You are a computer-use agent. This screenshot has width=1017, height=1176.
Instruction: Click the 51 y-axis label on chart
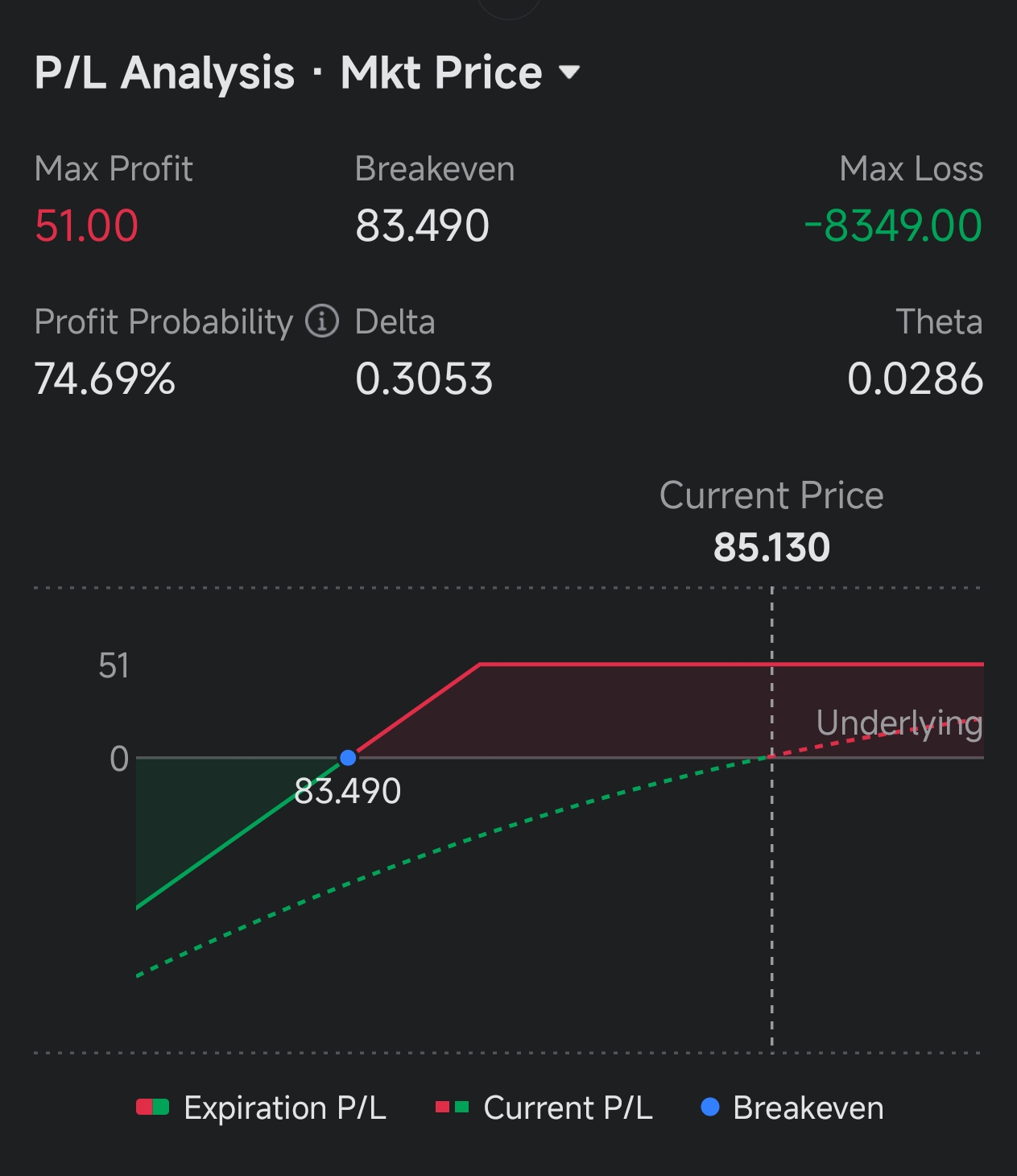(114, 666)
